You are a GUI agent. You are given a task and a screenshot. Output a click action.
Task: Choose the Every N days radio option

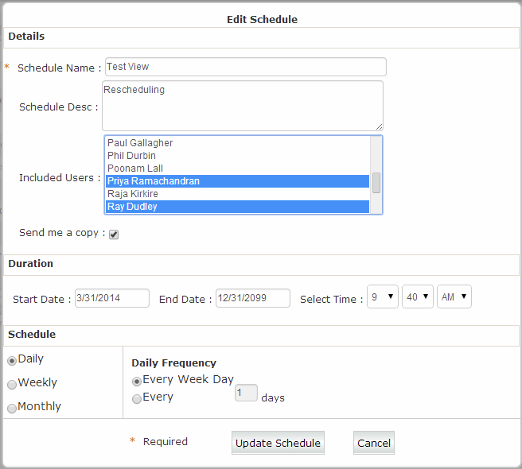[x=137, y=399]
